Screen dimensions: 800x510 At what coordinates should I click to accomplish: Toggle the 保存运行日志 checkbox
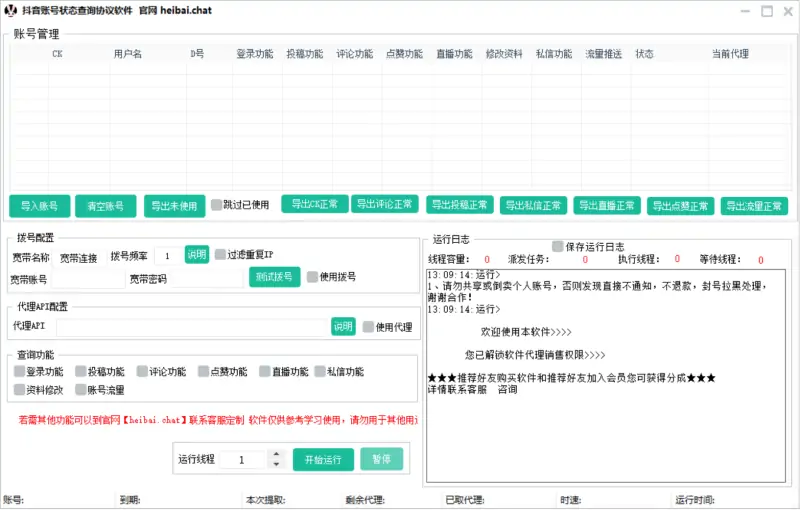click(558, 246)
